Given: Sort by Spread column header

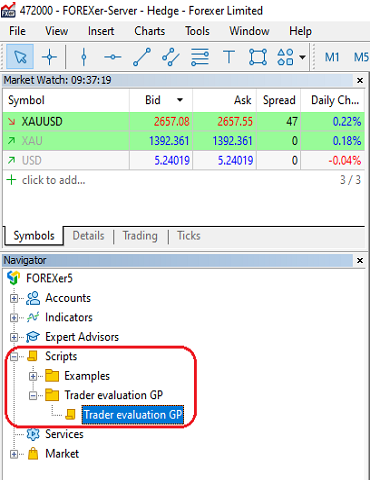Looking at the screenshot, I should (279, 100).
